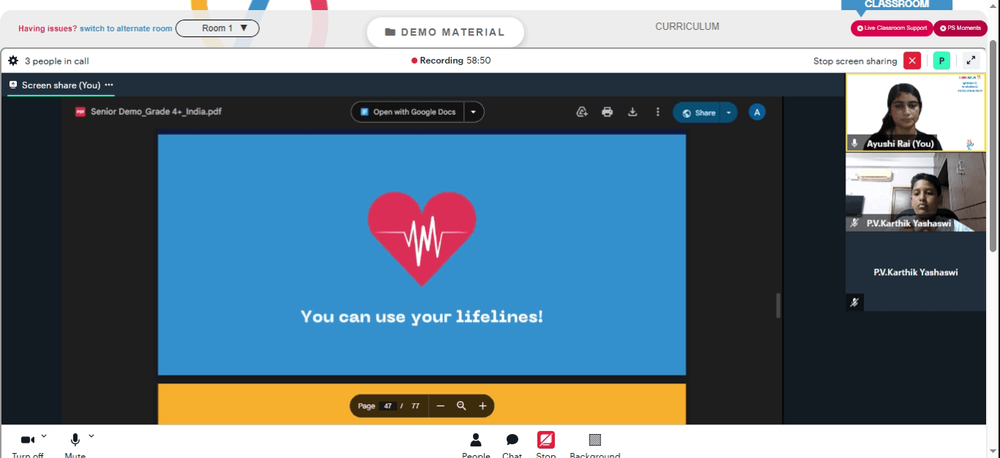
Task: Download the PDF file
Action: tap(632, 112)
